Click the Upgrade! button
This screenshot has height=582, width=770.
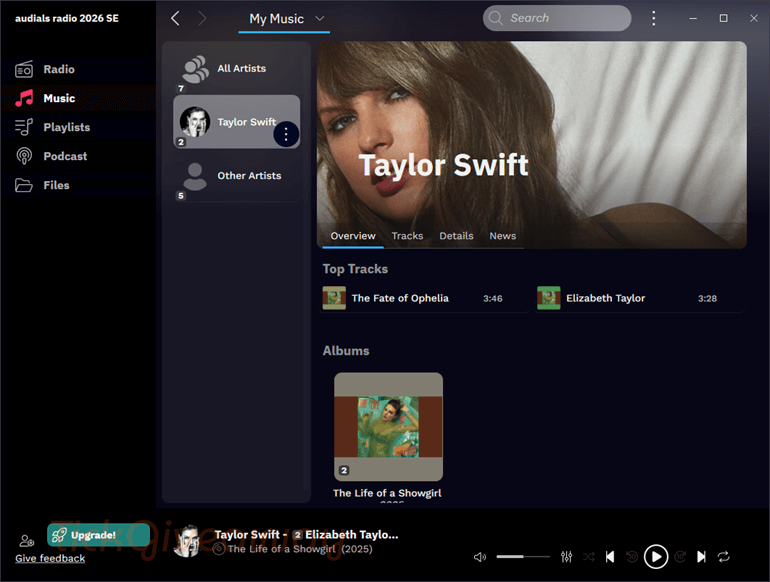pyautogui.click(x=98, y=535)
